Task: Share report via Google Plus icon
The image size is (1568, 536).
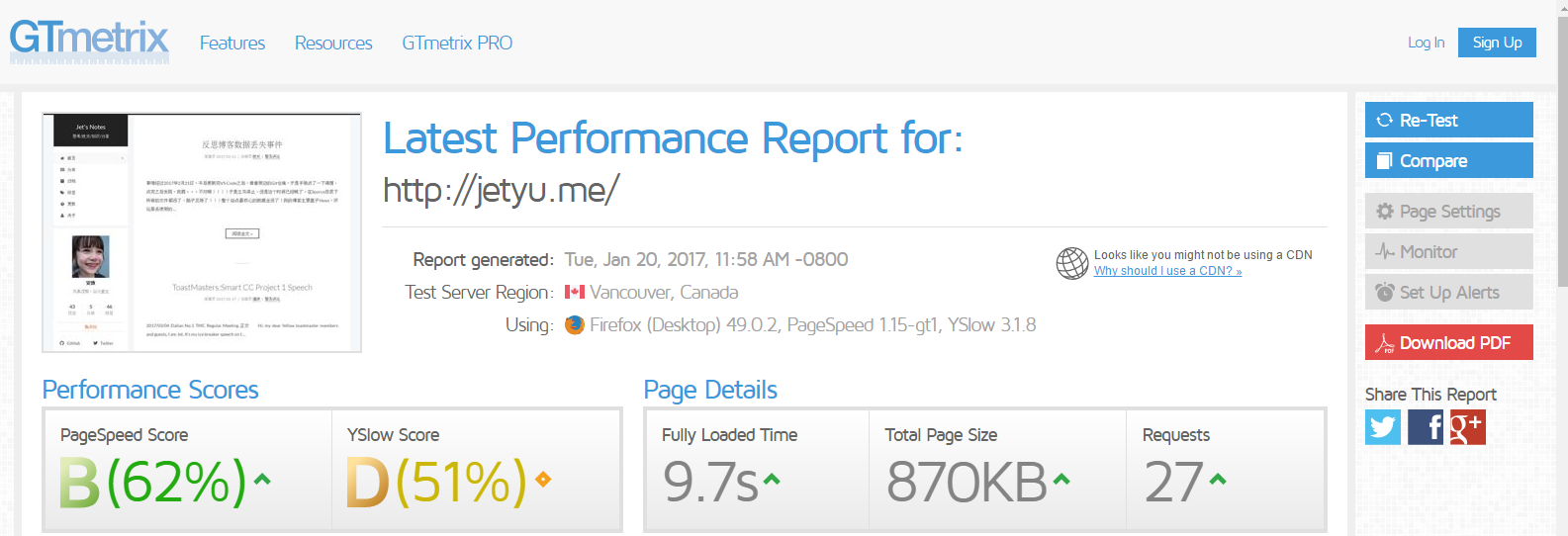Action: click(x=1468, y=427)
